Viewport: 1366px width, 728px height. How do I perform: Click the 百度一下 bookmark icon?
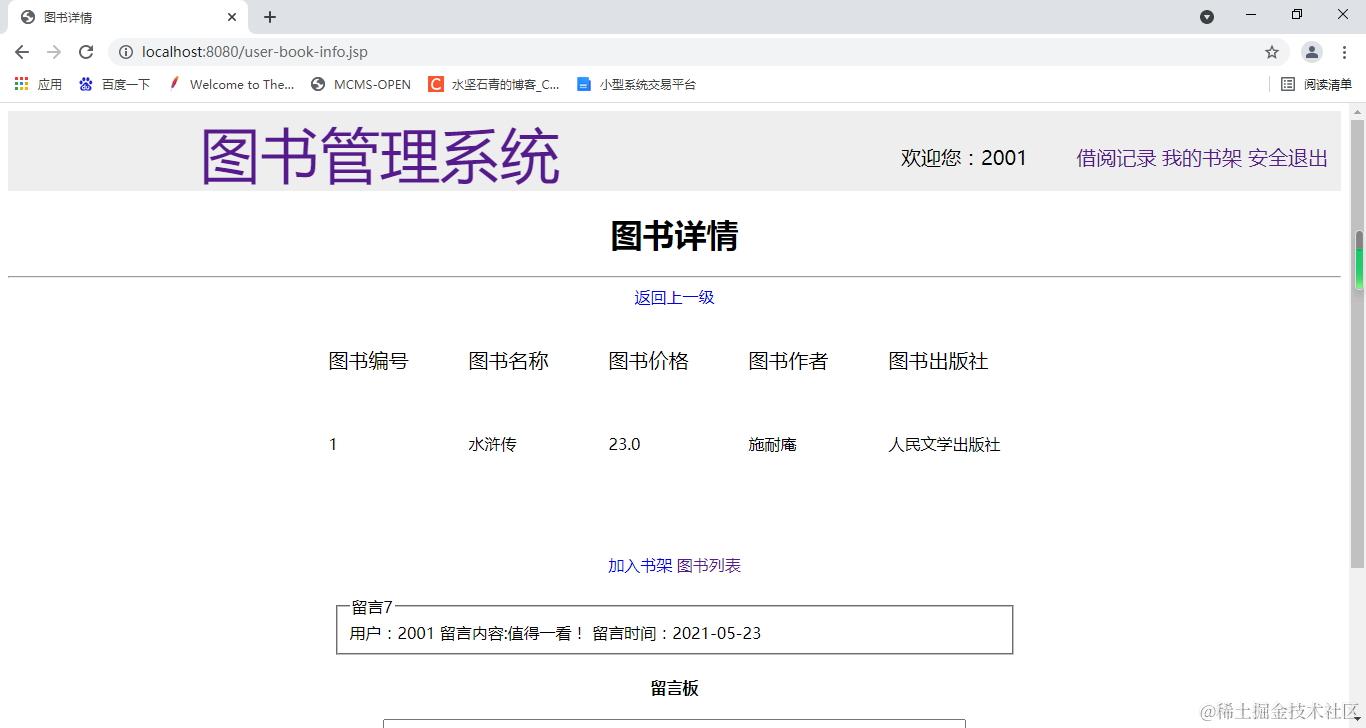(x=86, y=84)
